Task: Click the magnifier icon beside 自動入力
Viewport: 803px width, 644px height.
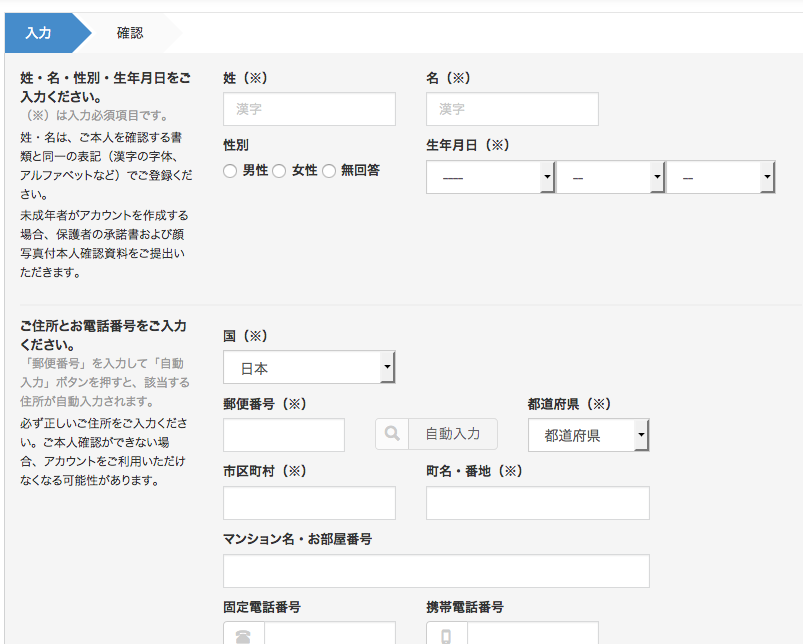Action: (x=392, y=434)
